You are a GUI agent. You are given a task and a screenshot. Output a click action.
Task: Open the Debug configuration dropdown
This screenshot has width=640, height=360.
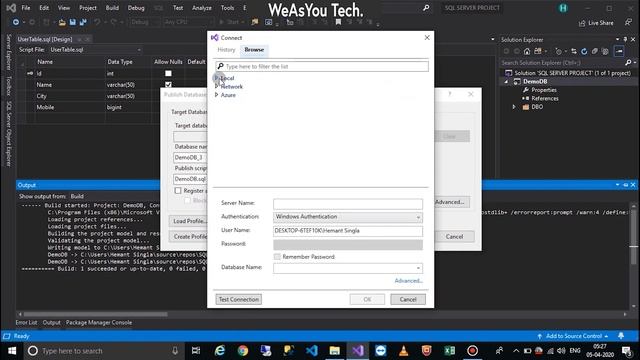[144, 22]
